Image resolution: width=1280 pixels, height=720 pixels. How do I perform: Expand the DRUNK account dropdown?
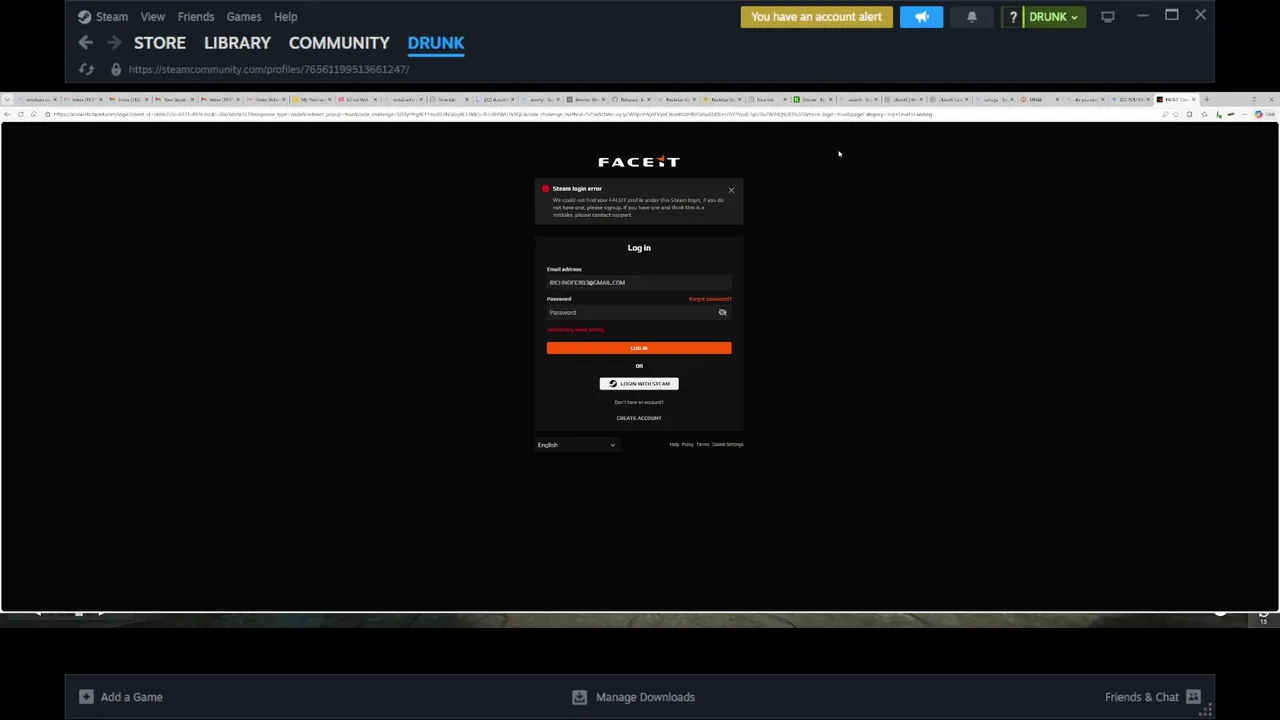click(x=1054, y=17)
